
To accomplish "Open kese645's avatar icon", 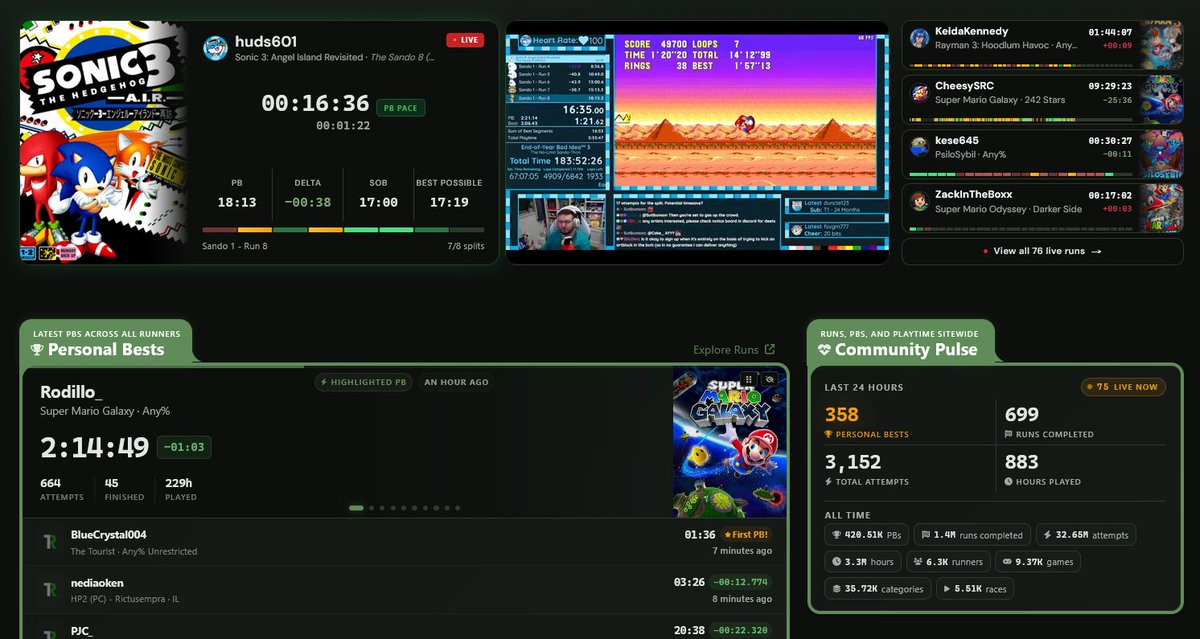I will click(x=920, y=147).
